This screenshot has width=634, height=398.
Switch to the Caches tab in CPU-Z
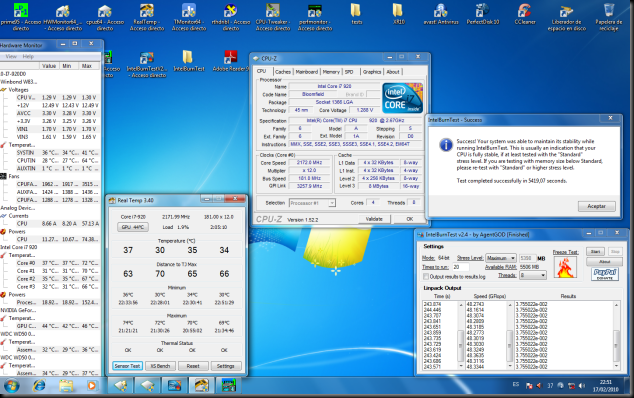tap(283, 72)
